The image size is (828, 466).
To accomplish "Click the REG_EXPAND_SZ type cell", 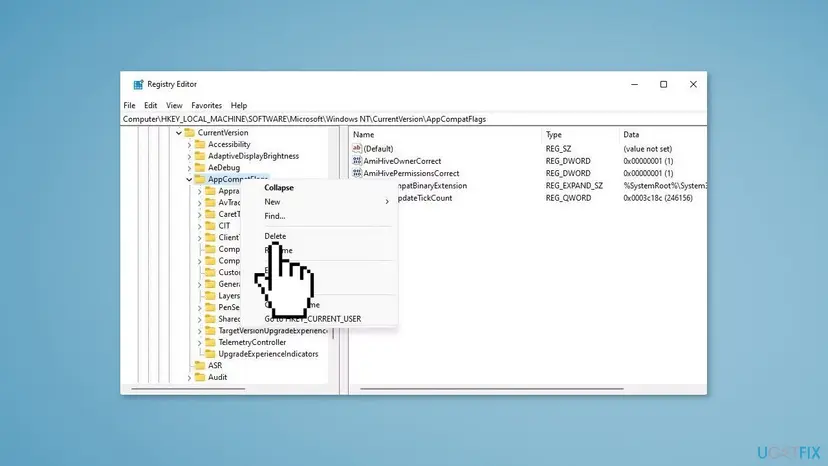I will pos(574,186).
